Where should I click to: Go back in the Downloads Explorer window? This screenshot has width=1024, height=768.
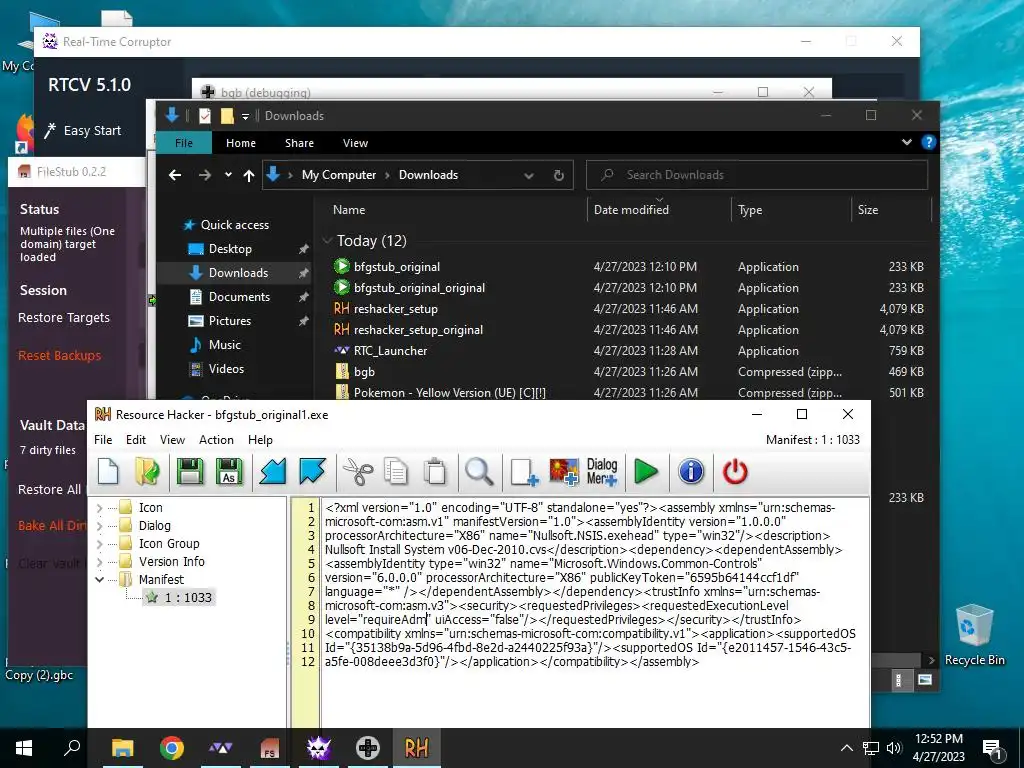(174, 175)
